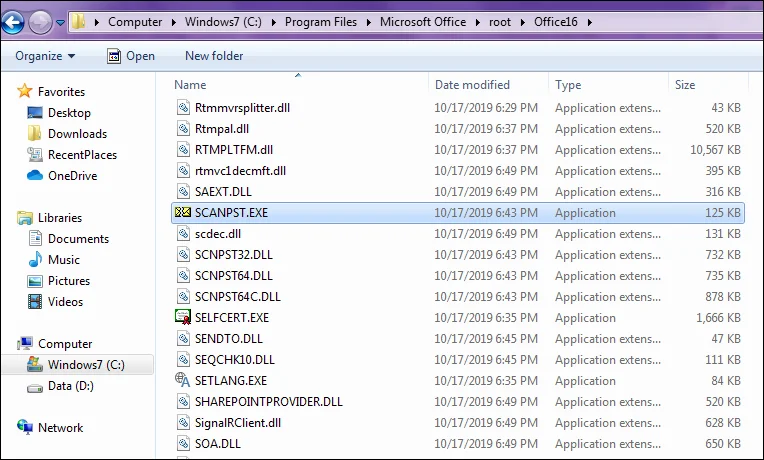The width and height of the screenshot is (764, 460).
Task: Navigate to Microsoft Office breadcrumb
Action: pos(423,22)
